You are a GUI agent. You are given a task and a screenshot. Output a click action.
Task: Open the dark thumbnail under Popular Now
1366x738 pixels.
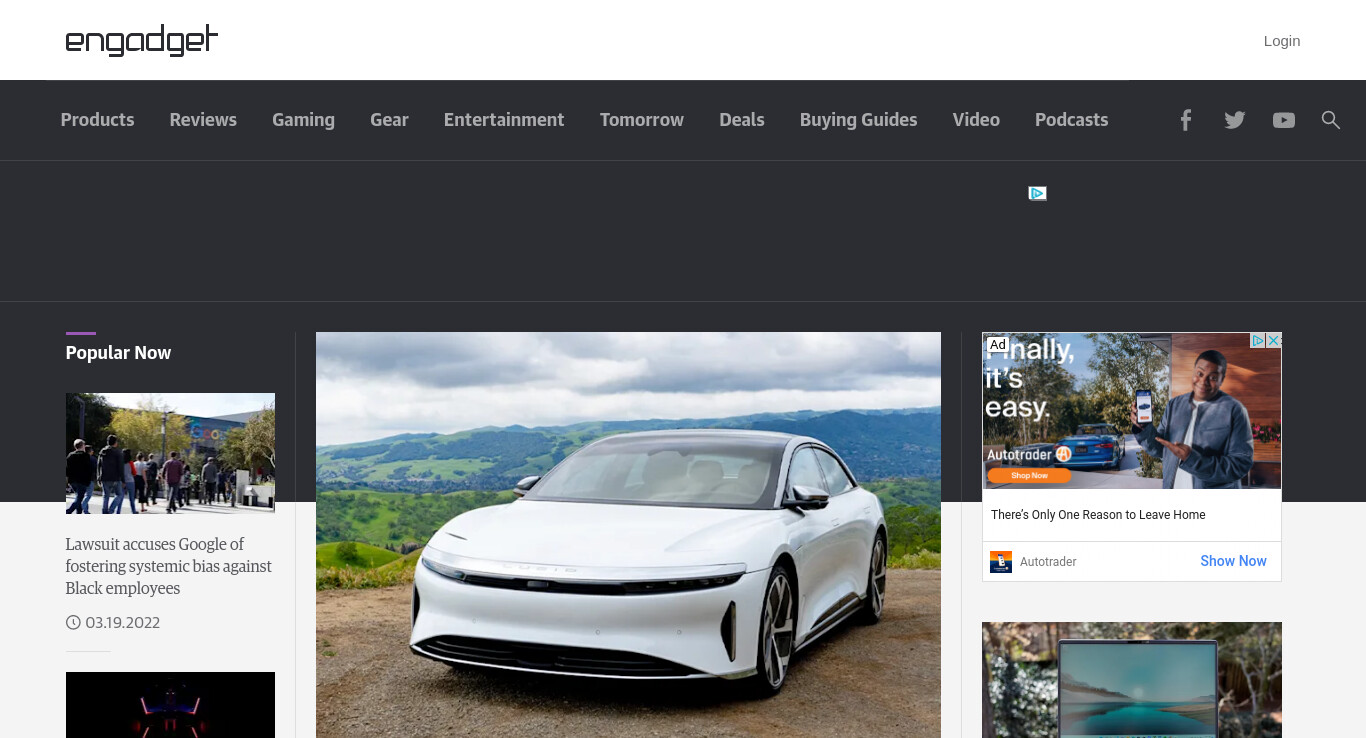coord(170,705)
